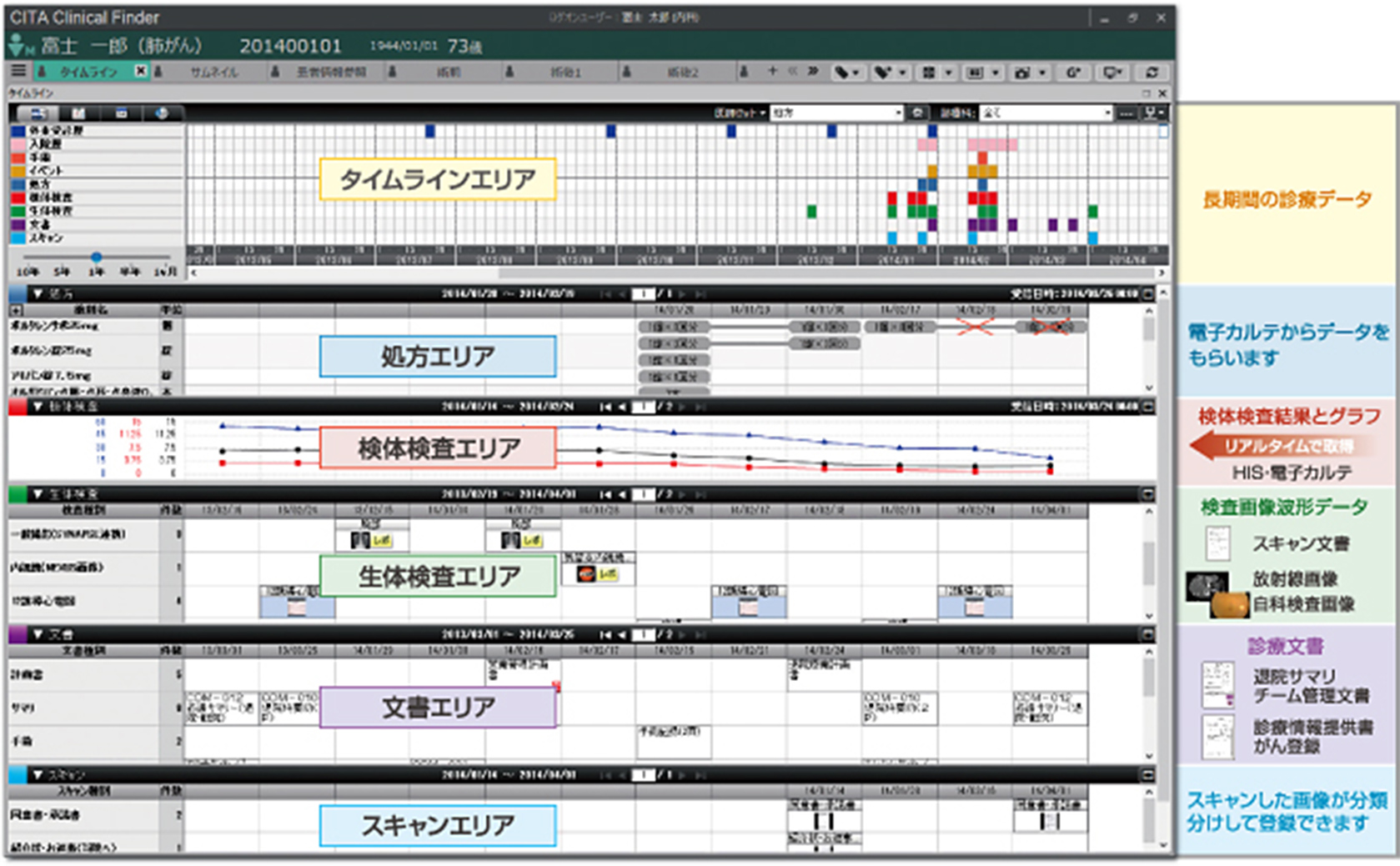Collapse the 生体検査 section

[38, 494]
